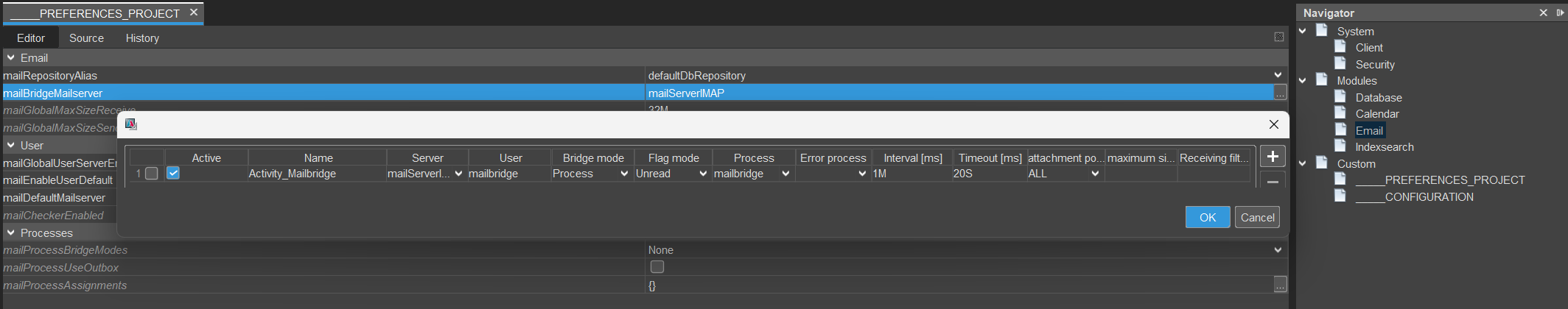Click the remove row minus icon
This screenshot has width=1568, height=309.
point(1273,181)
